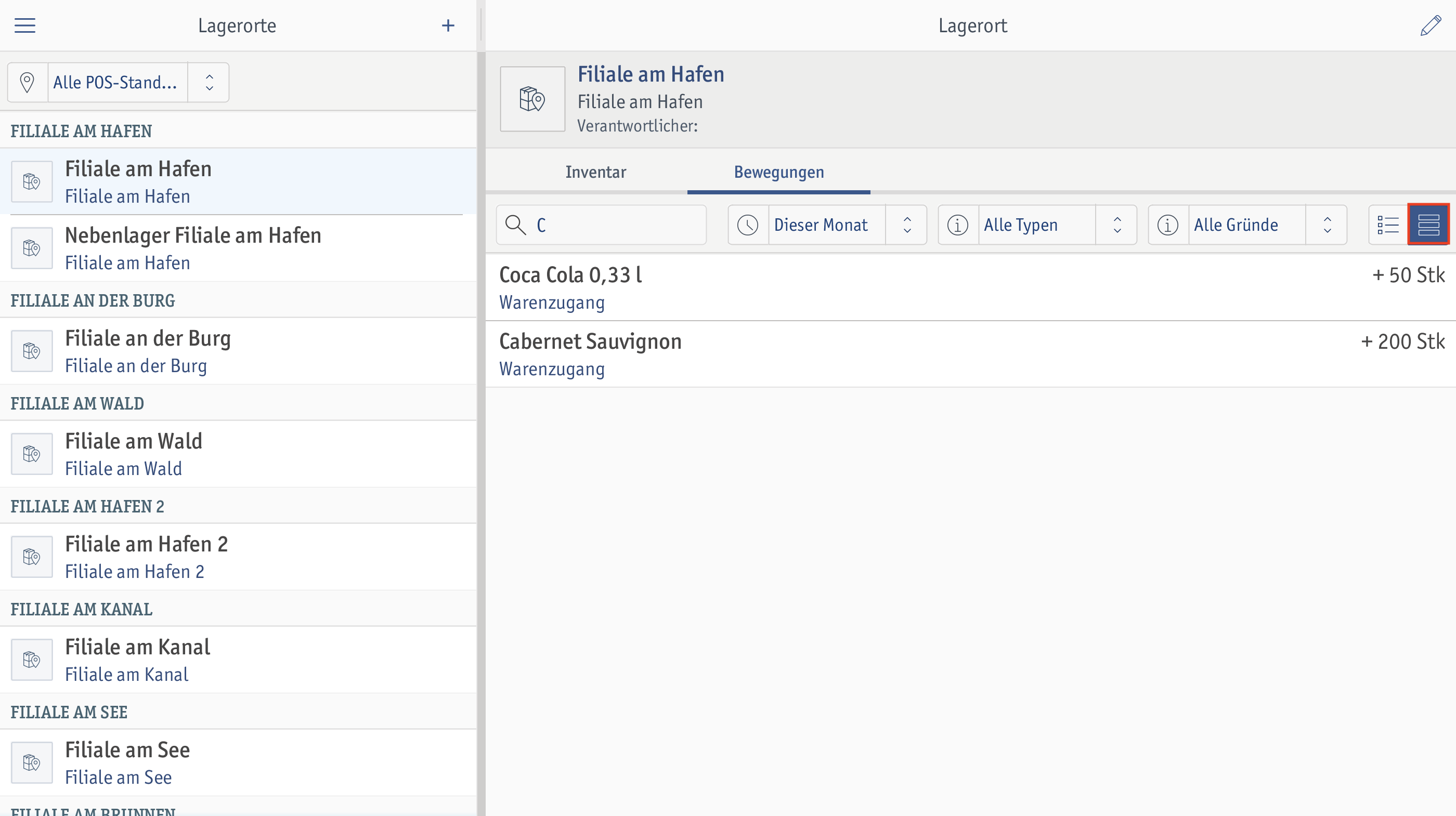Viewport: 1456px width, 816px height.
Task: Click the stepper arrows of Alle Gründe
Action: pos(1328,225)
